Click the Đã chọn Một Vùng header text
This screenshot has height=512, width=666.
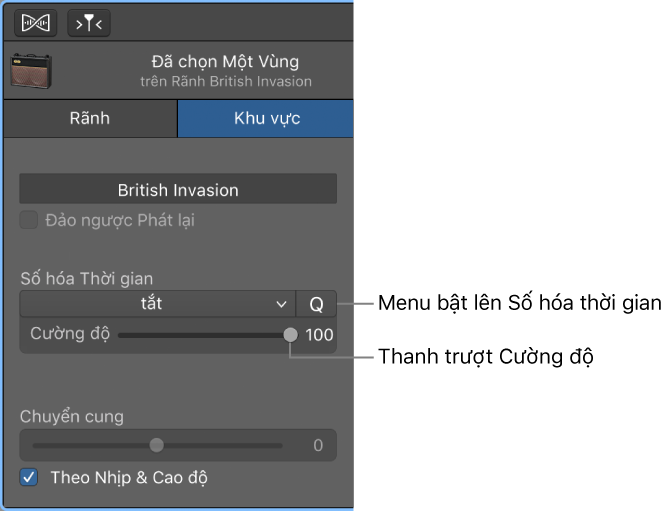click(x=225, y=62)
